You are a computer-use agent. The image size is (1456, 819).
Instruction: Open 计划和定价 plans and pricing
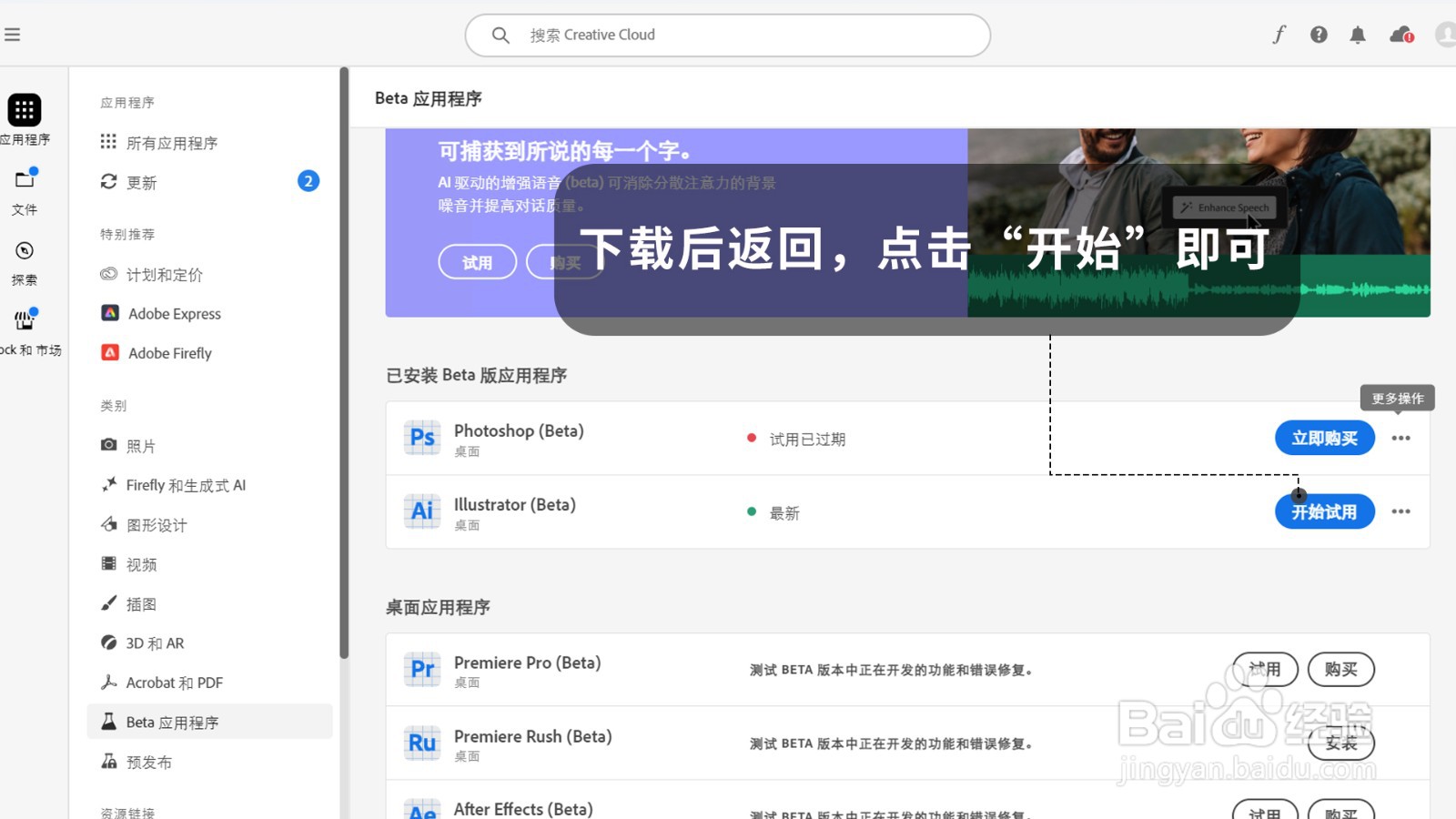(x=164, y=274)
